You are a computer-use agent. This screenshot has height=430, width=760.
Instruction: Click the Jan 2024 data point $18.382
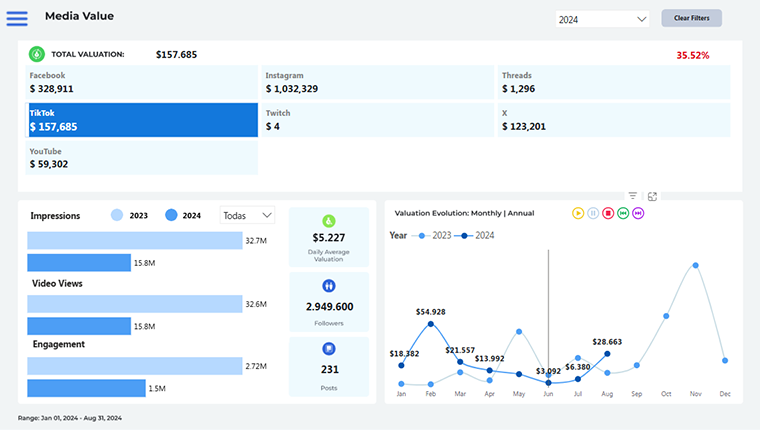pos(401,366)
